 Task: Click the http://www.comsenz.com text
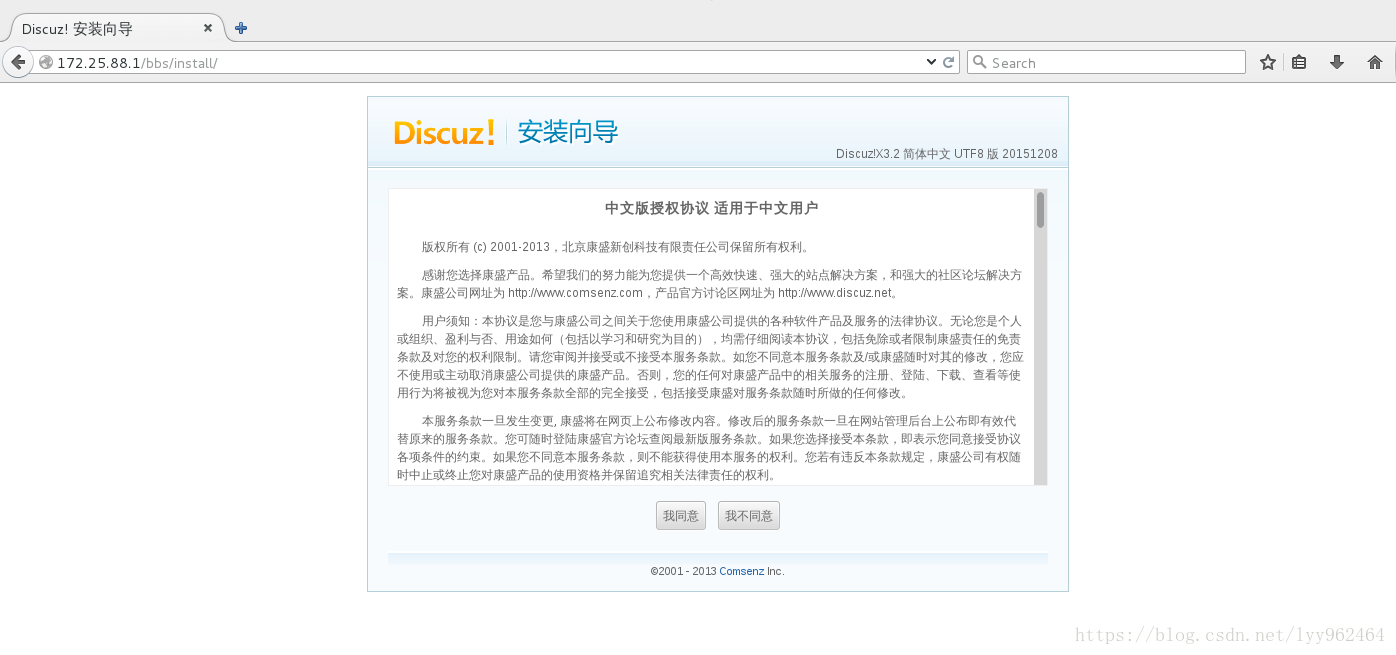pos(575,293)
